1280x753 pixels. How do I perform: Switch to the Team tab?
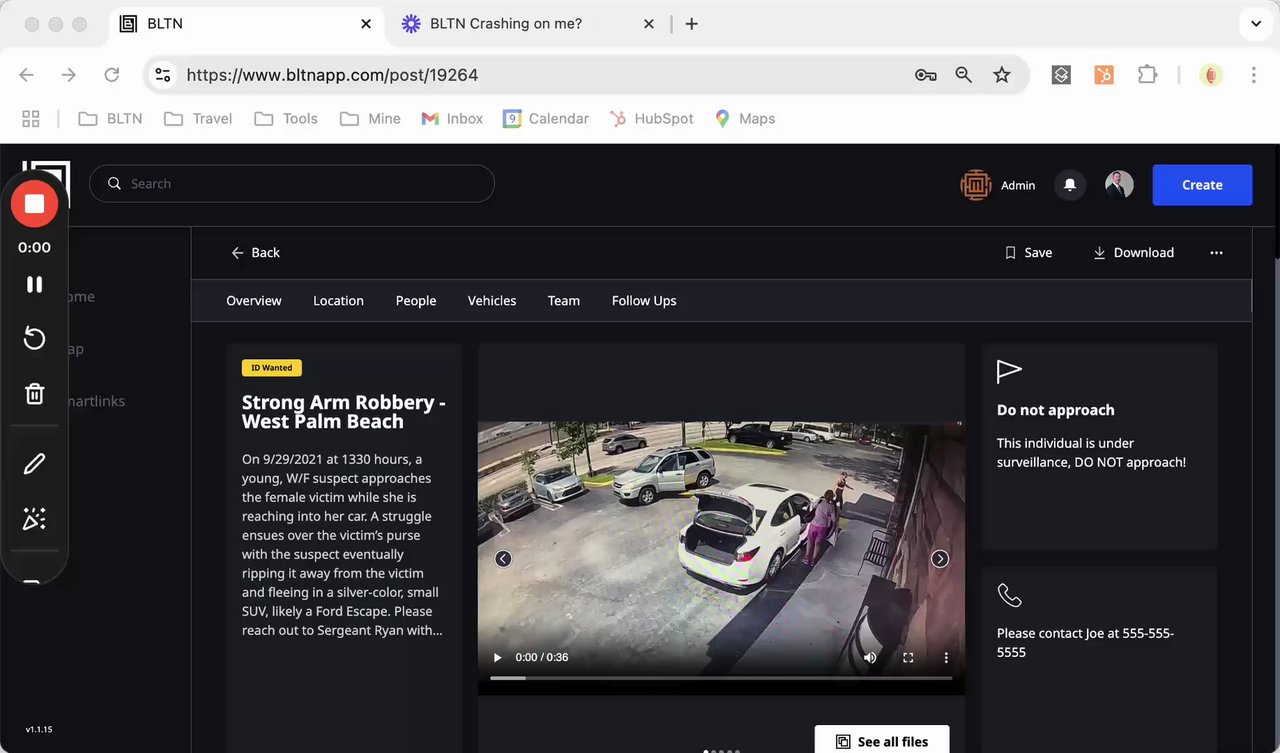564,301
